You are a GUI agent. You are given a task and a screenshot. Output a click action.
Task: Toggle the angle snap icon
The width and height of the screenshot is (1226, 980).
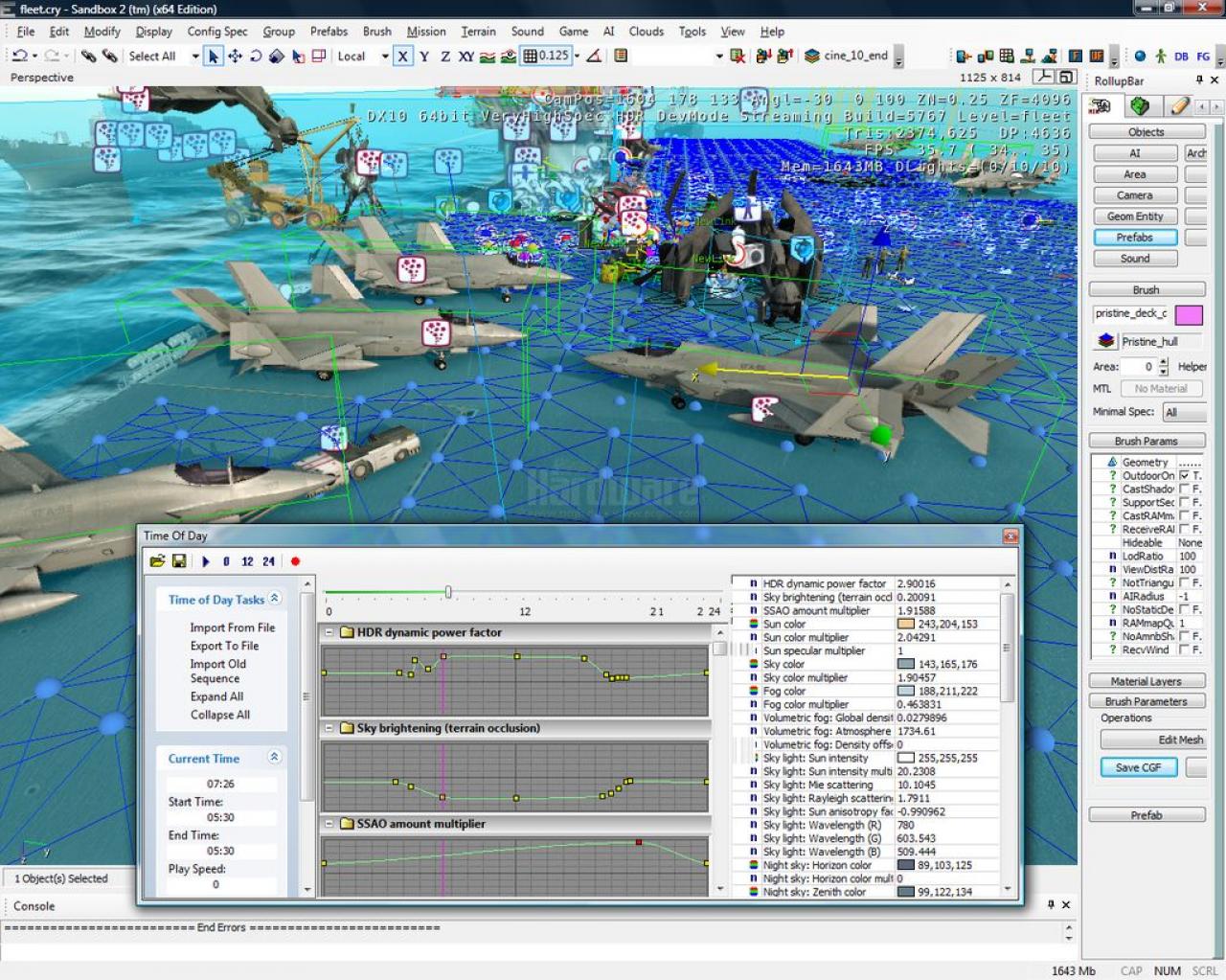(594, 56)
